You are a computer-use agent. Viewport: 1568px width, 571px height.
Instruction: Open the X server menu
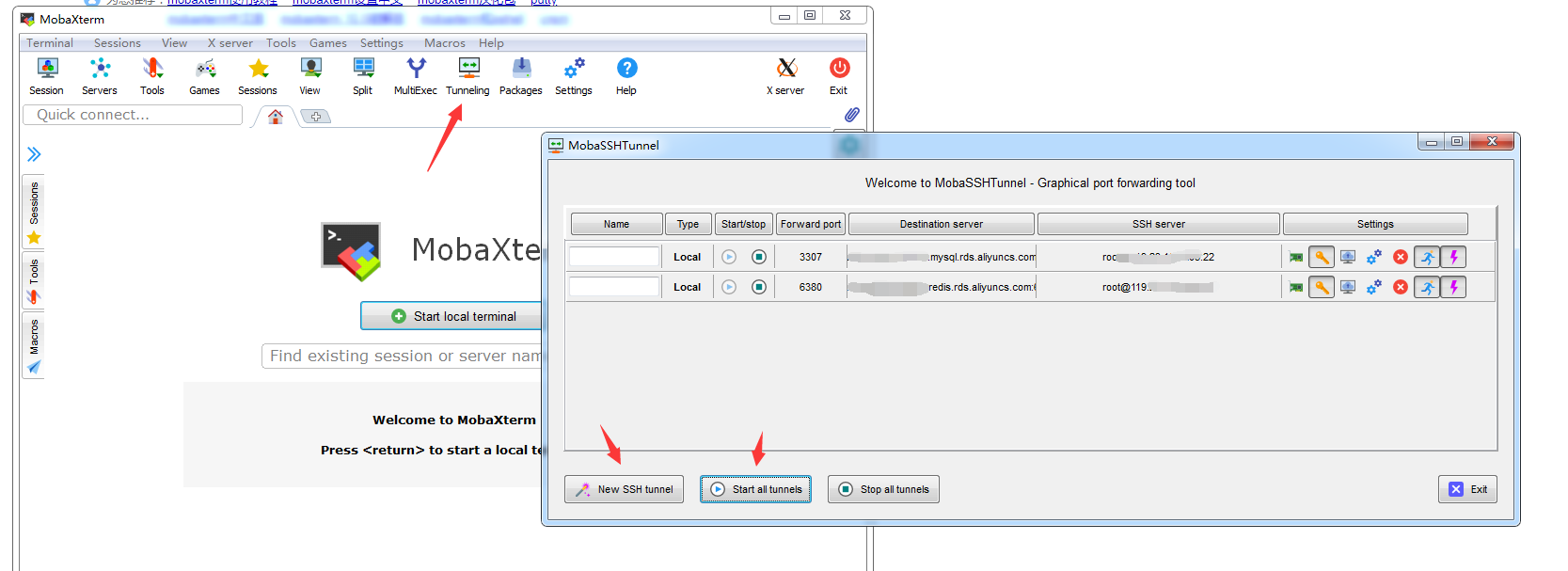230,43
